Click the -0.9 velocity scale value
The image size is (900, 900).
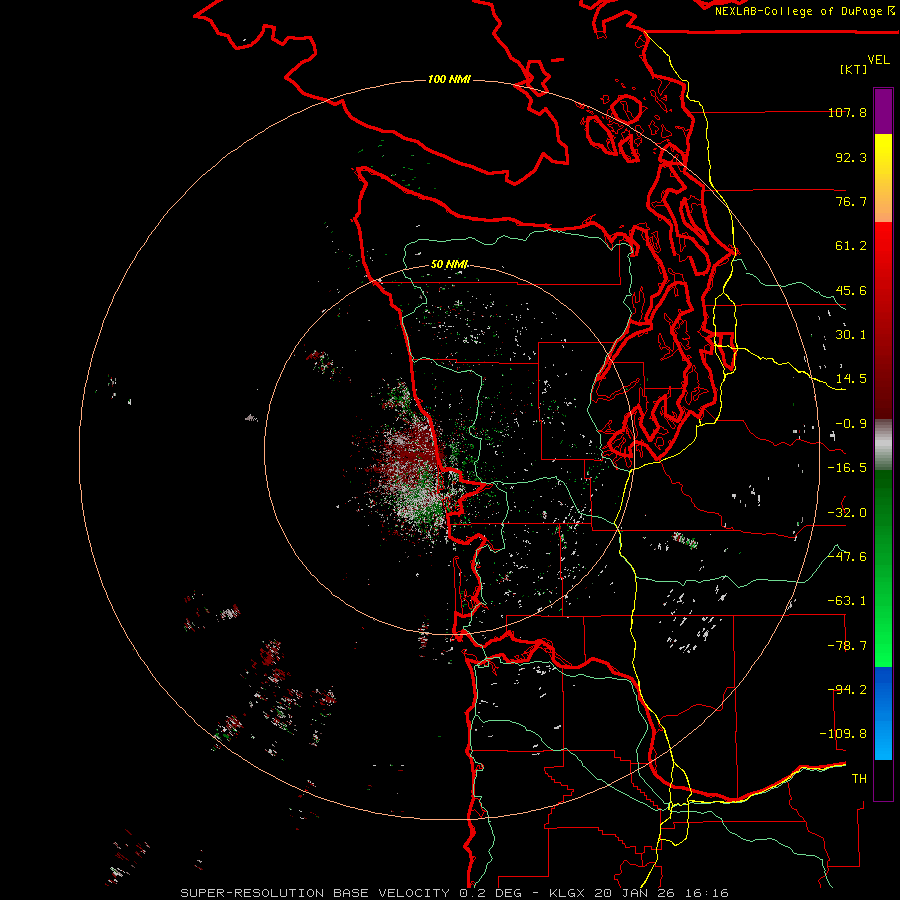tap(851, 424)
